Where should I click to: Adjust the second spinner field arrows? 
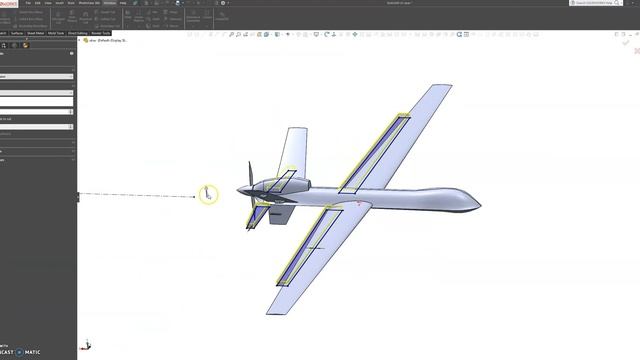pos(71,127)
